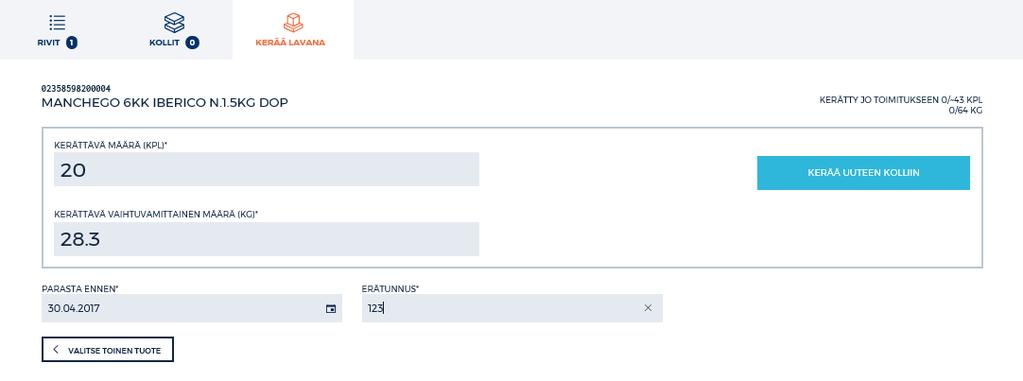
Task: Click into the Erätunnus text field
Action: (x=512, y=308)
